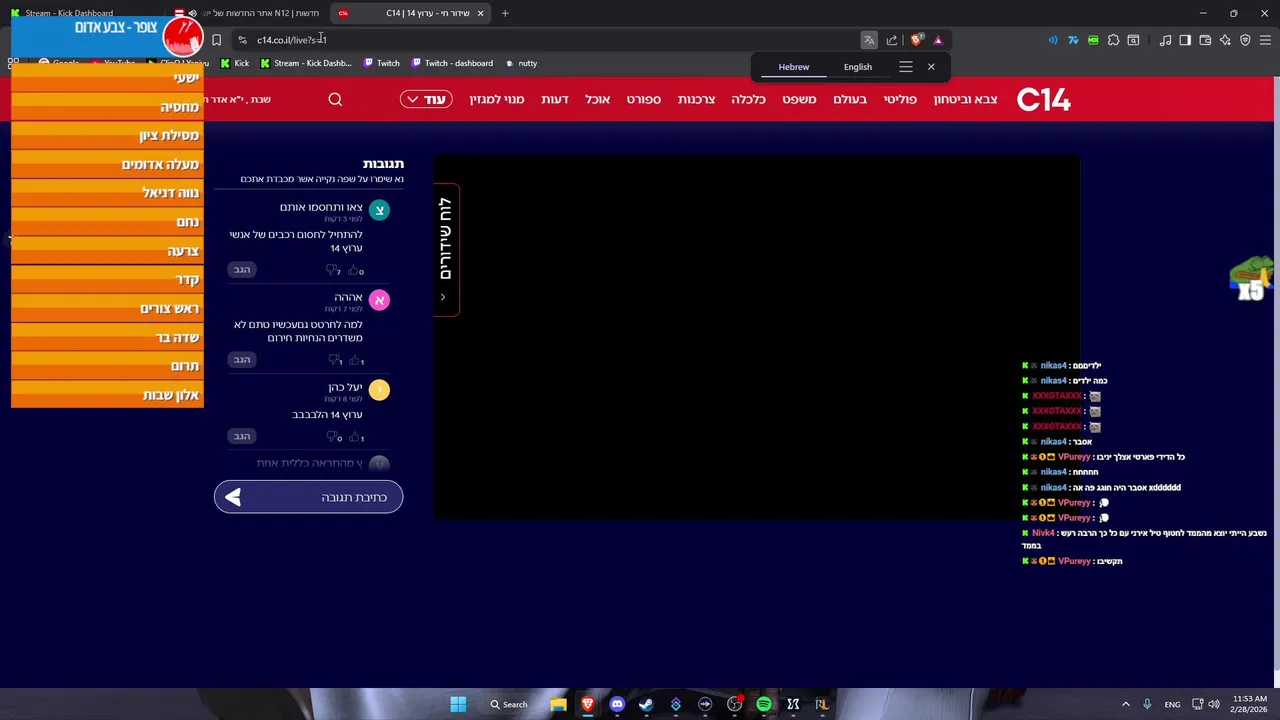
Task: Open the מנוי למגזין link
Action: click(x=497, y=99)
